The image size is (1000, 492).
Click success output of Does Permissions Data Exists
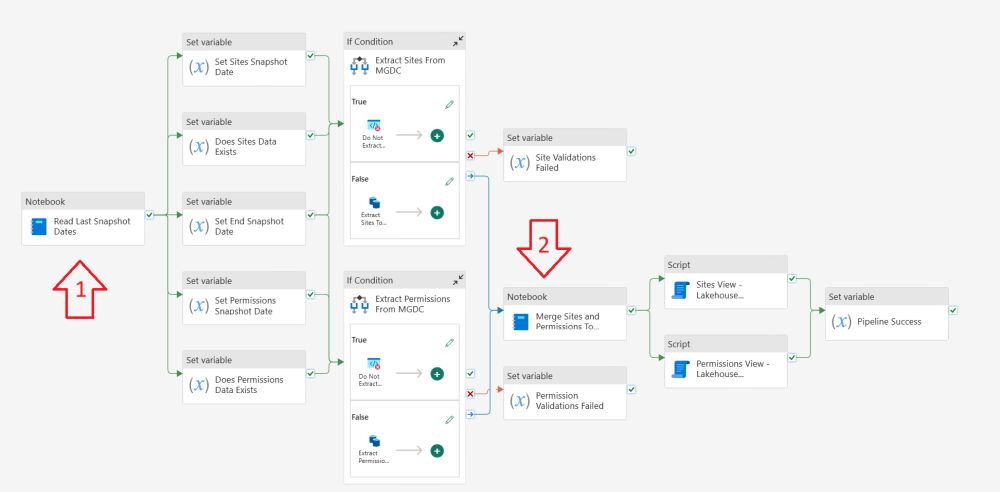tap(310, 373)
